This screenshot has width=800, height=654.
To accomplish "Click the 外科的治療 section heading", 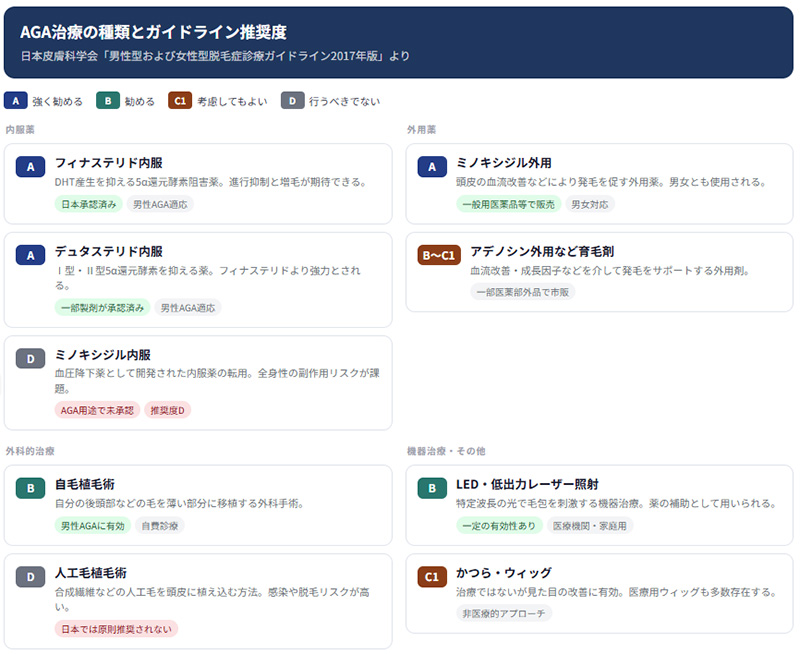I will 30,451.
